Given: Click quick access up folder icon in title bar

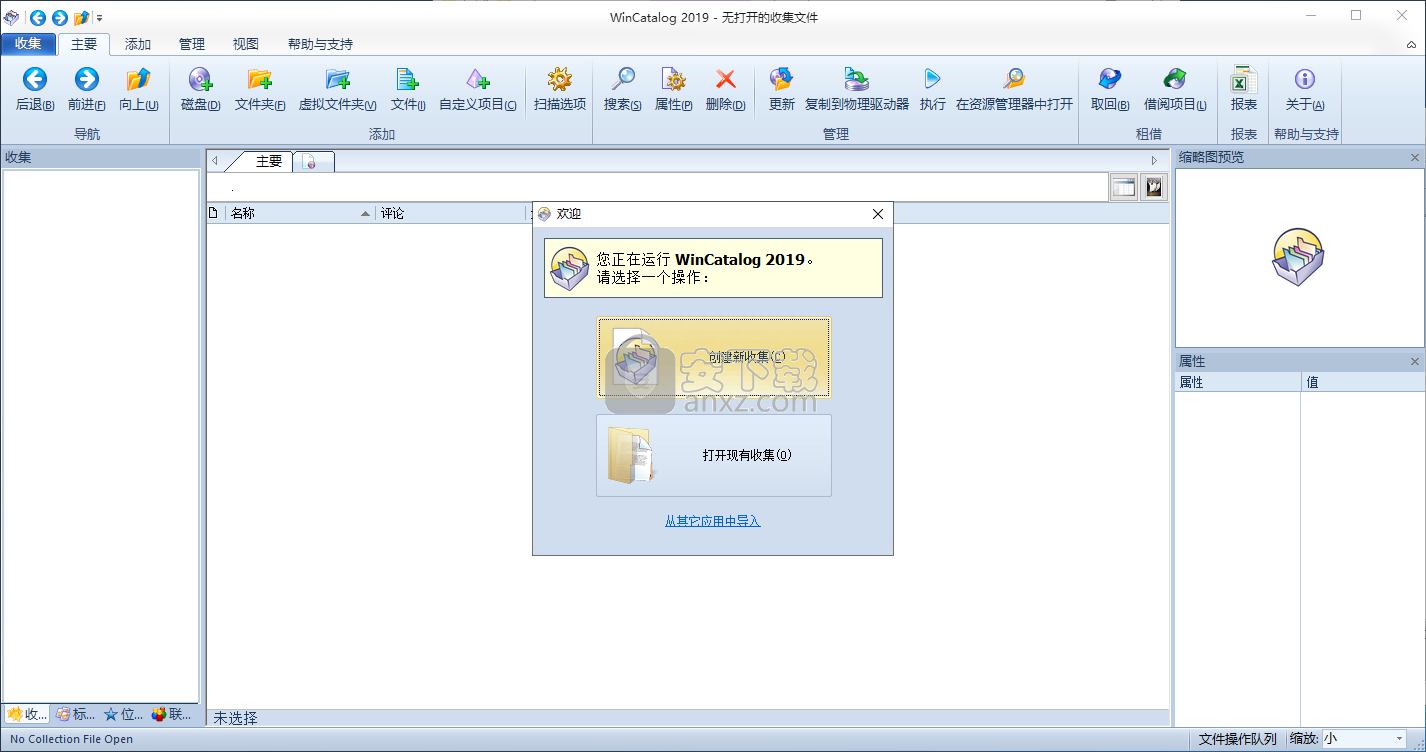Looking at the screenshot, I should 82,17.
